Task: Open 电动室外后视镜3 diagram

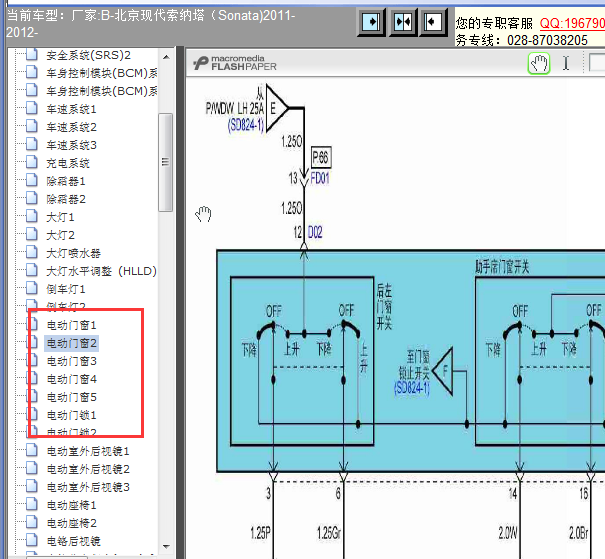Action: tap(88, 487)
